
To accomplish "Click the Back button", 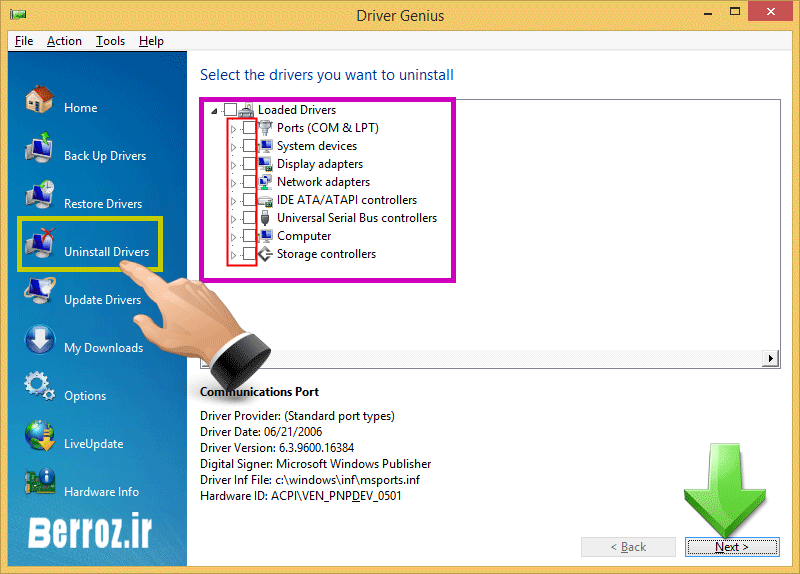I will pyautogui.click(x=628, y=547).
